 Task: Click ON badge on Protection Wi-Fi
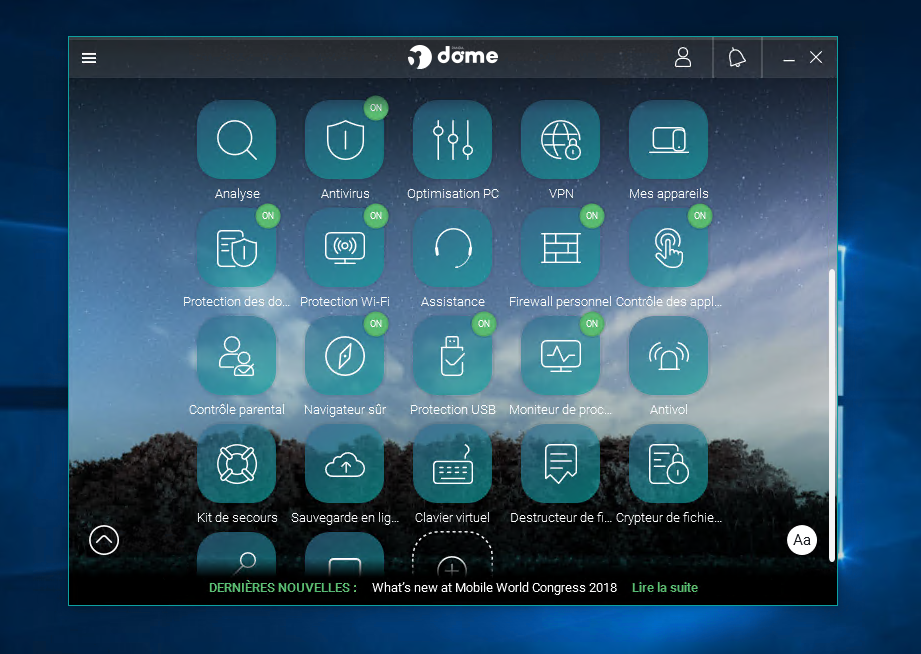coord(376,216)
